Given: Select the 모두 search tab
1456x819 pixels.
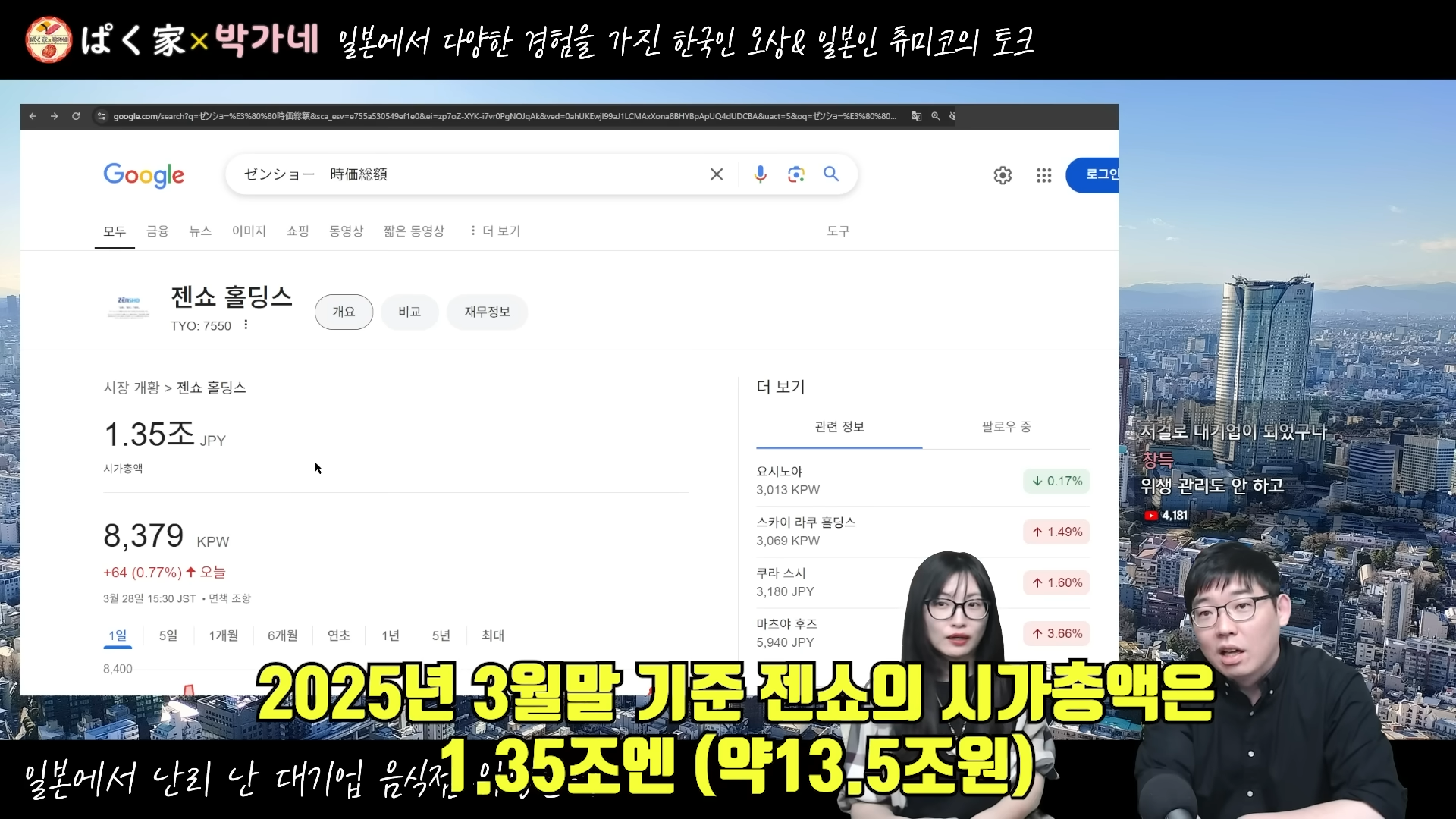Looking at the screenshot, I should tap(115, 231).
